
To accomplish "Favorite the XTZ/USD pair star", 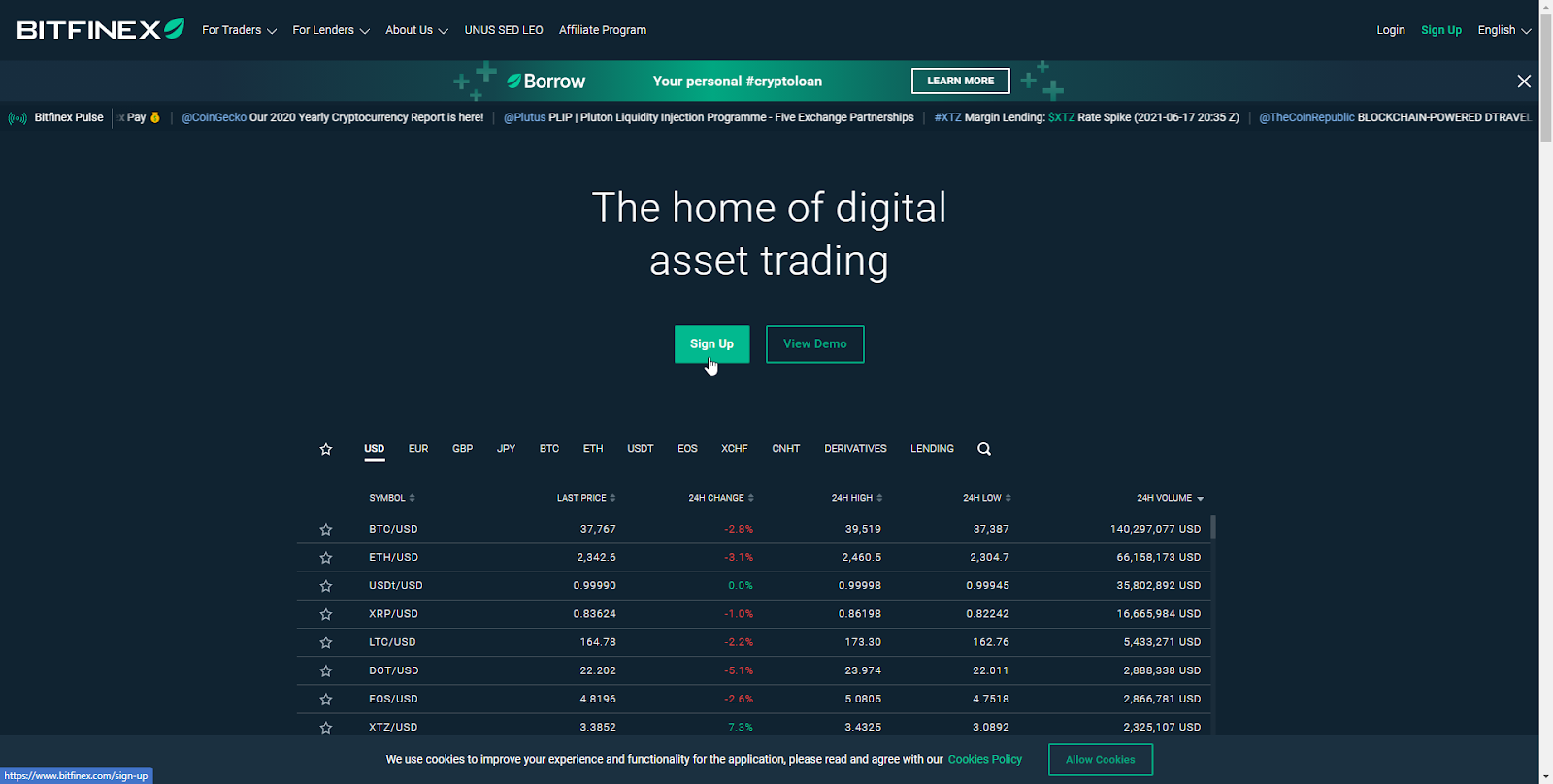I will [326, 727].
